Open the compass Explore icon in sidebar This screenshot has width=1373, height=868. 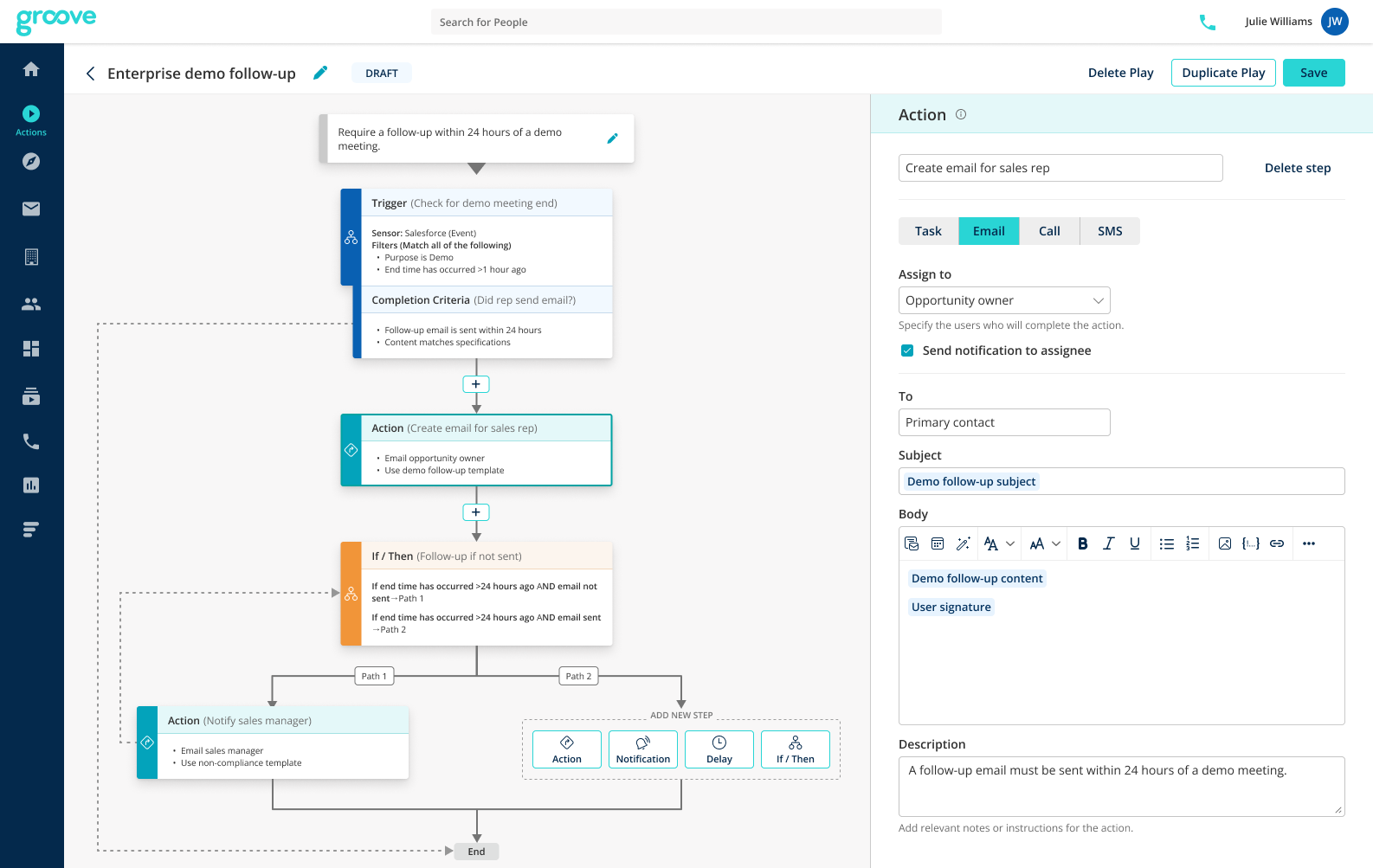point(31,162)
